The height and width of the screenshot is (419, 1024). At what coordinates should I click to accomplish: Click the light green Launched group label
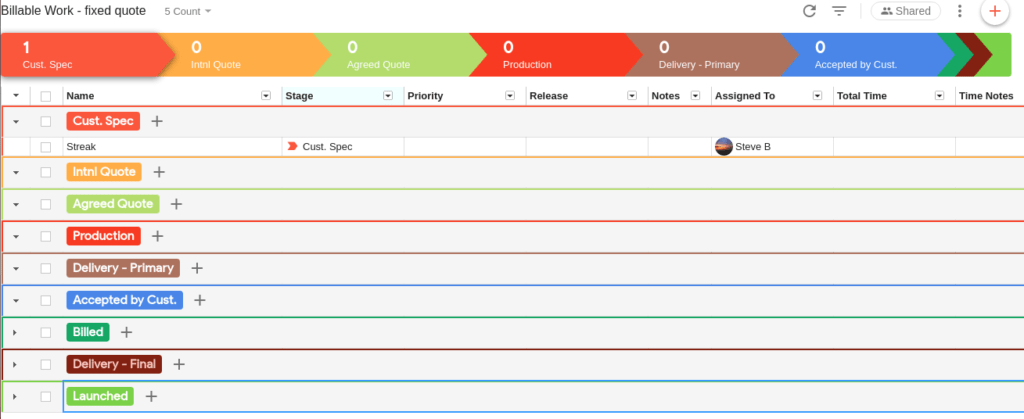pos(100,396)
